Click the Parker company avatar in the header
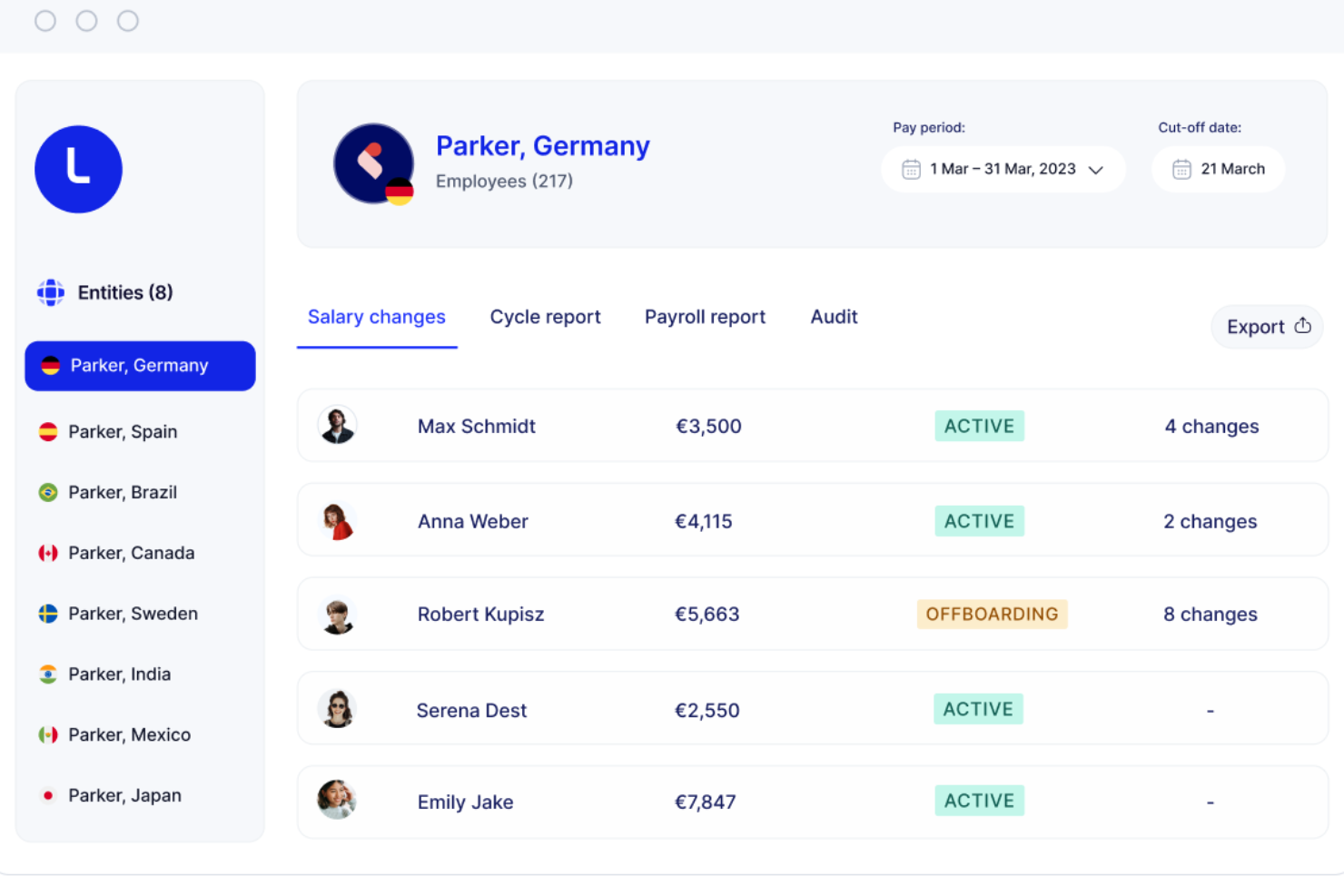Screen dimensions: 1344x896 point(373,163)
